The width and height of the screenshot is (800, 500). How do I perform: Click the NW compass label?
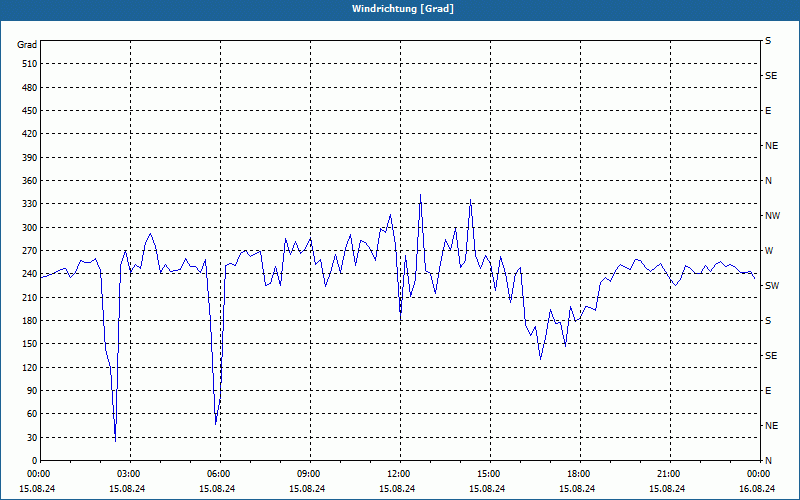click(772, 216)
